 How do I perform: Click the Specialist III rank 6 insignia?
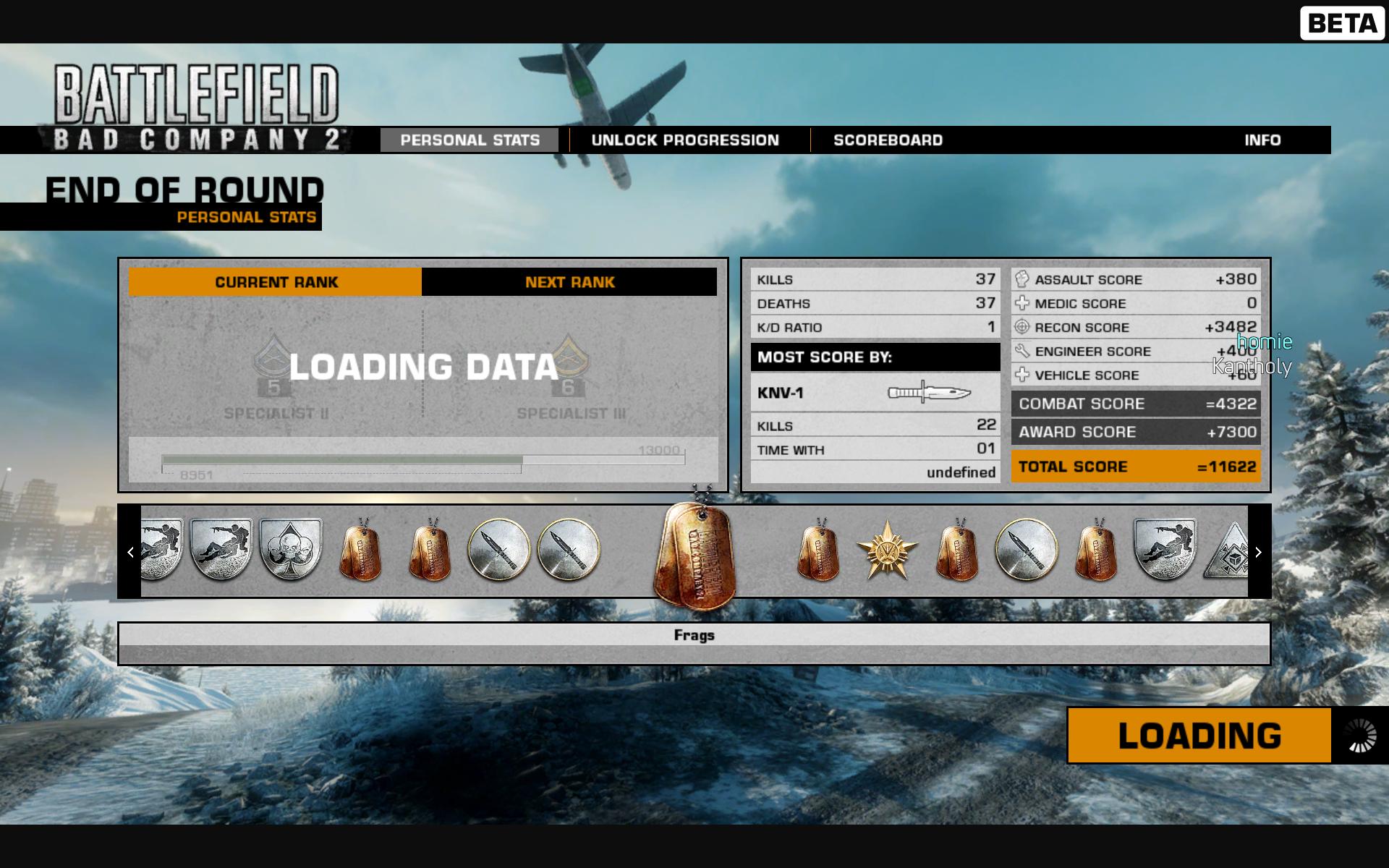568,367
